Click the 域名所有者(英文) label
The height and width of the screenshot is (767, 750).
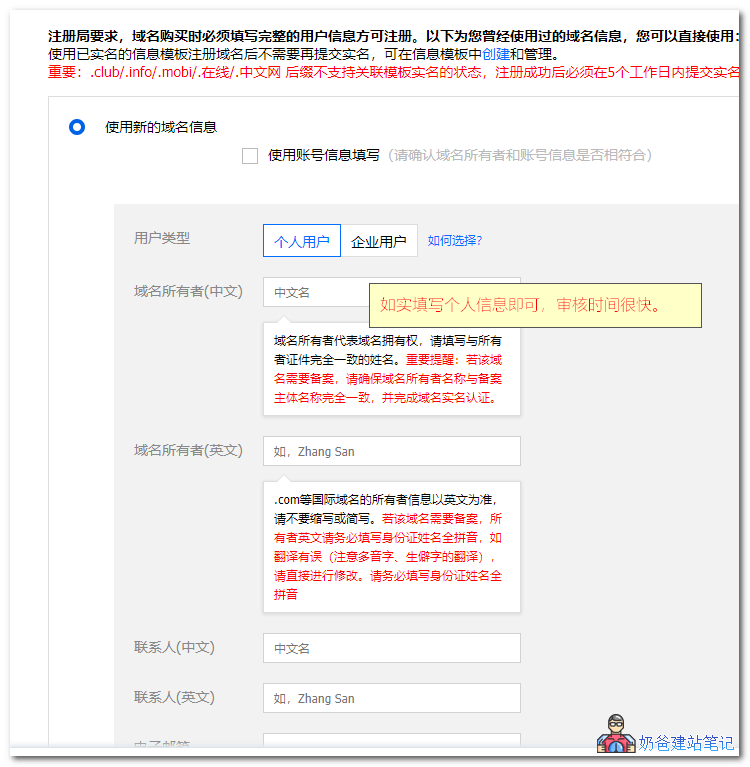(188, 451)
